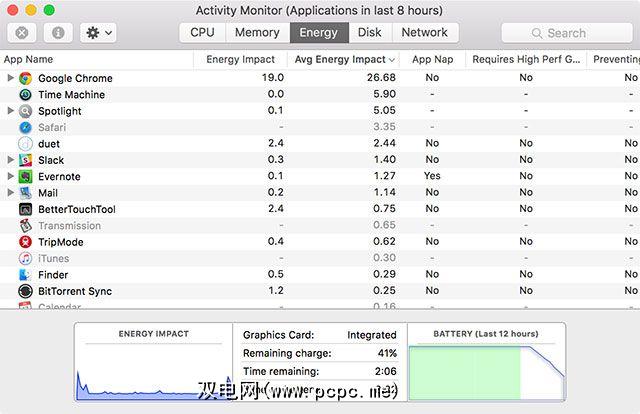640x414 pixels.
Task: Select the TripMode row name
Action: point(61,242)
